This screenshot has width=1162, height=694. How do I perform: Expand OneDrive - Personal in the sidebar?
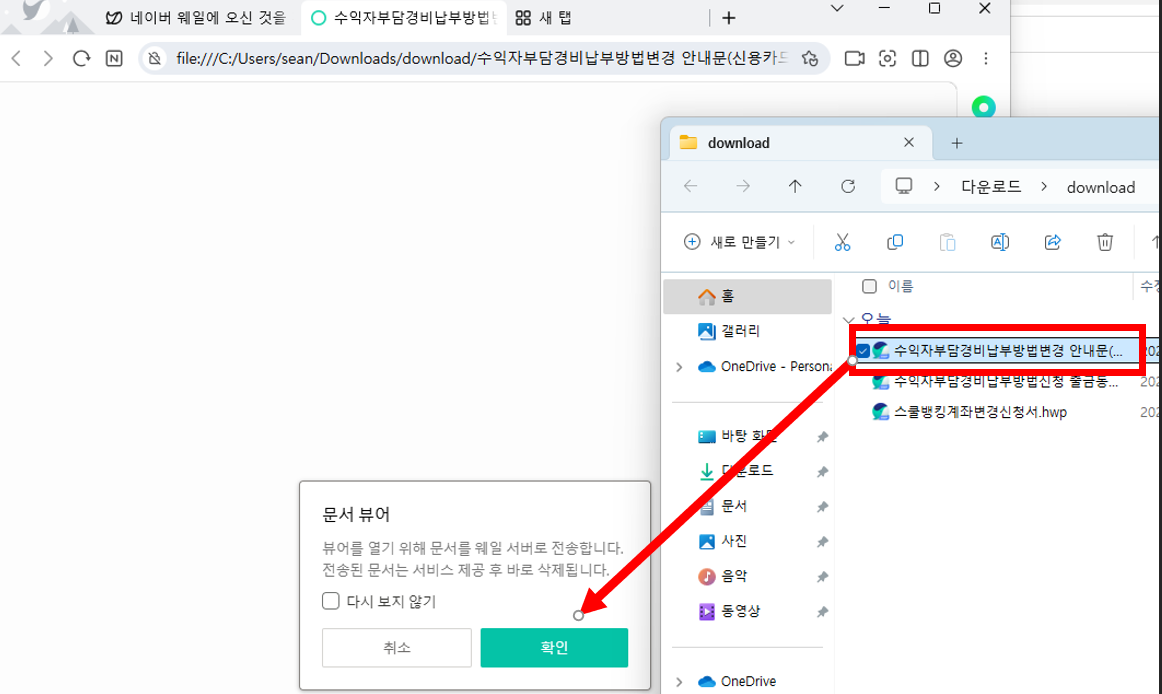pyautogui.click(x=679, y=366)
